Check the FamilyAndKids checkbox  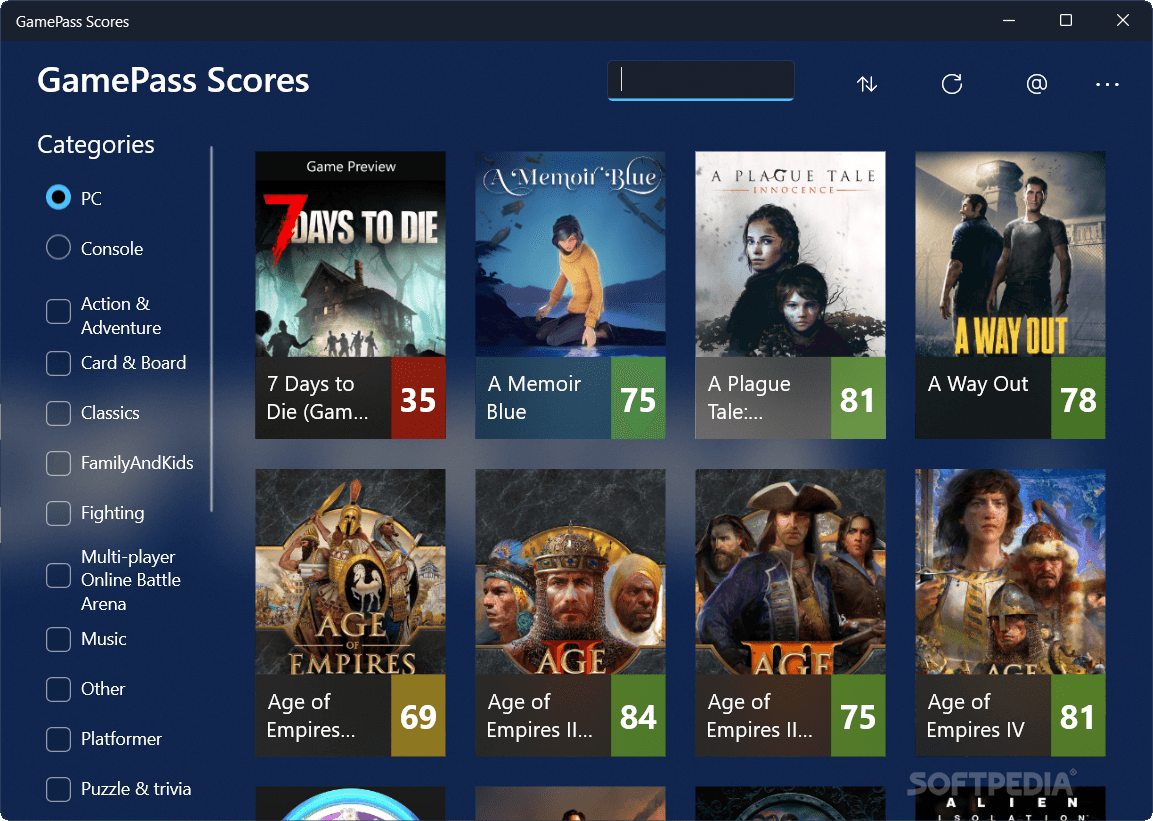click(x=58, y=462)
